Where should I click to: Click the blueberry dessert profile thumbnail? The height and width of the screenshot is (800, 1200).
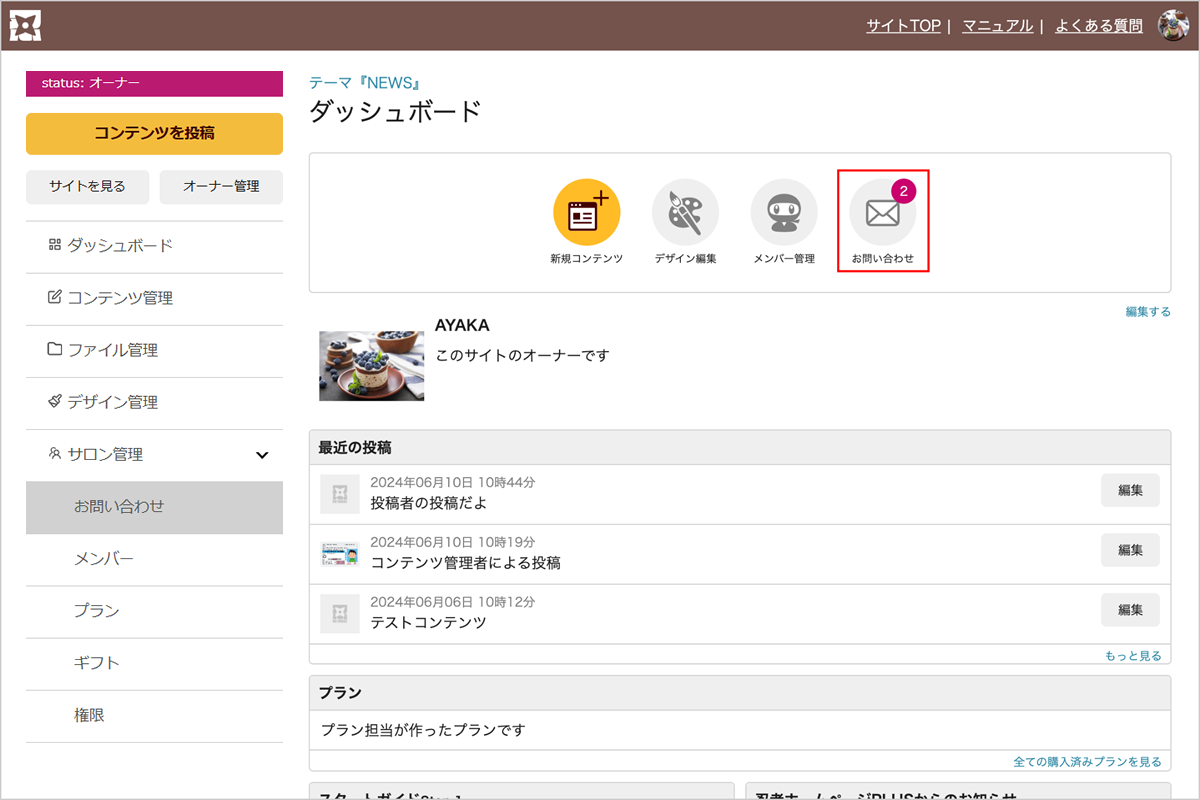[x=371, y=366]
